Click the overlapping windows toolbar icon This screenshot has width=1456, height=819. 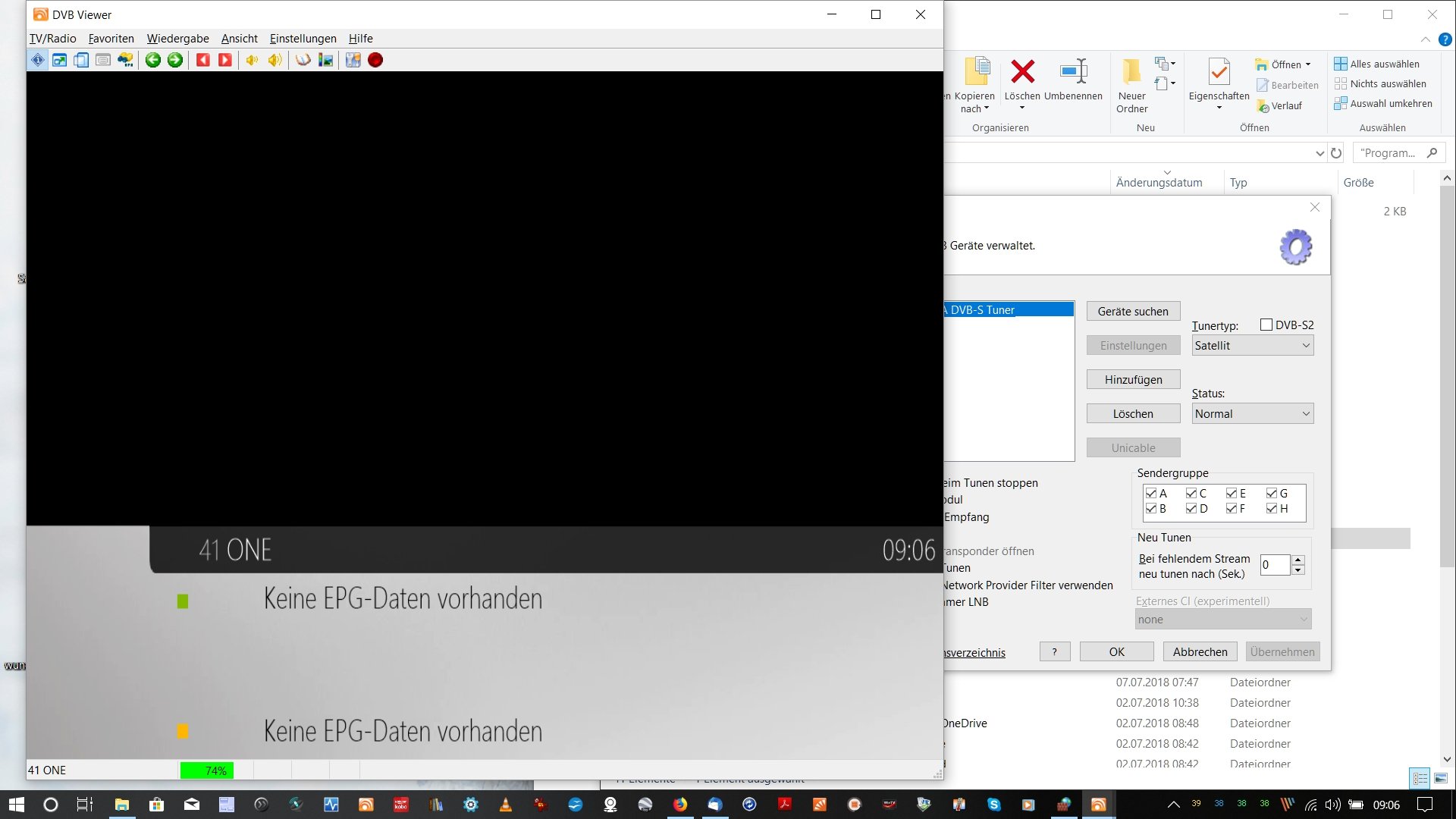coord(81,60)
